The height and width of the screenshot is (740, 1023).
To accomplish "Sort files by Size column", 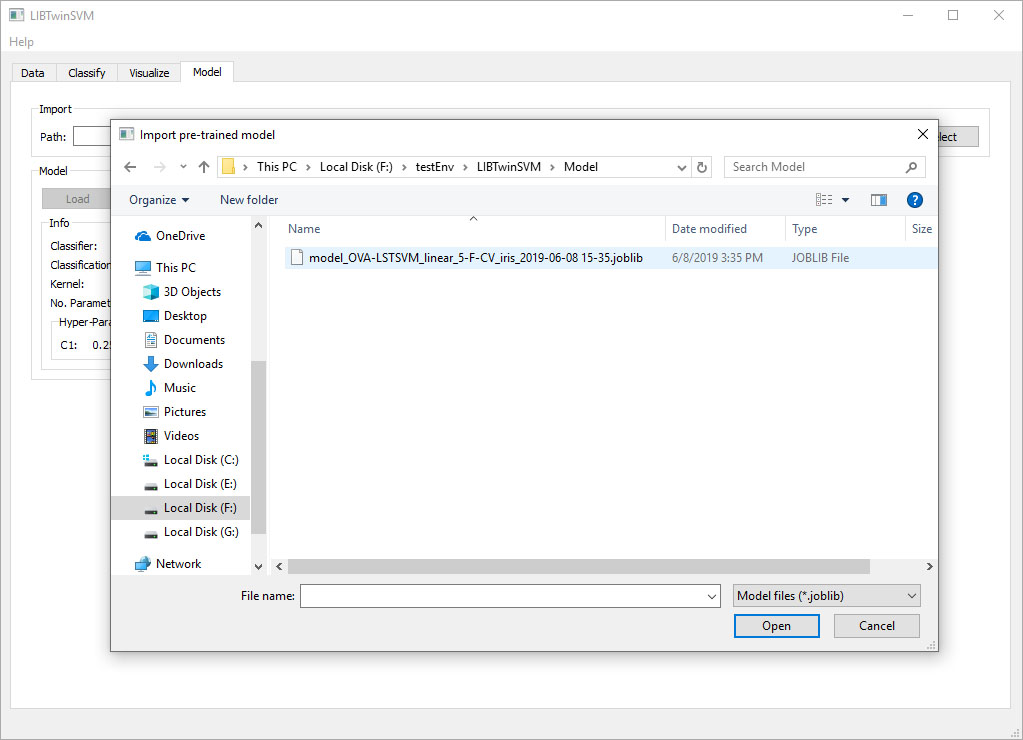I will click(921, 229).
